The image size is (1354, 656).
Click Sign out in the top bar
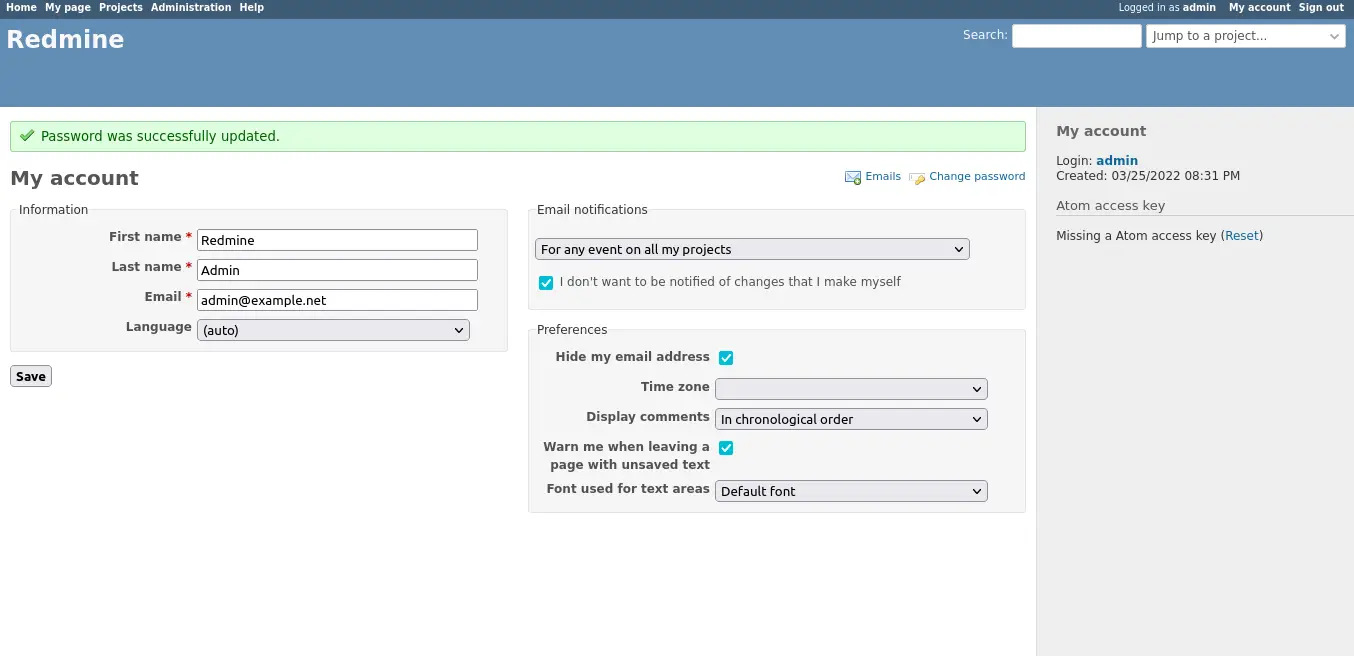click(1321, 7)
